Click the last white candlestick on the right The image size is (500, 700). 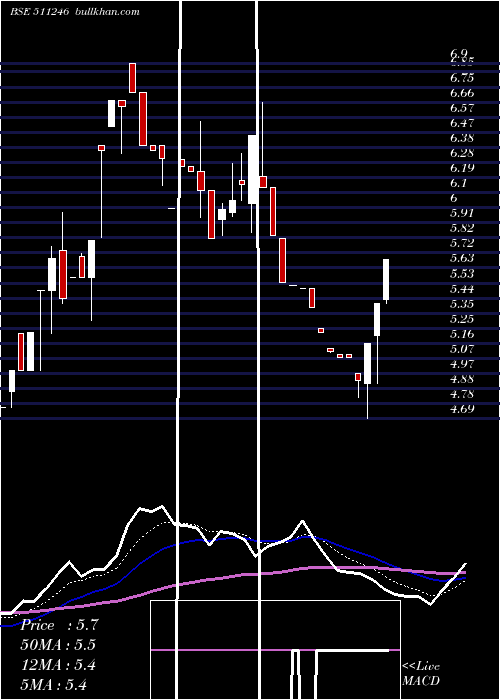click(x=386, y=279)
